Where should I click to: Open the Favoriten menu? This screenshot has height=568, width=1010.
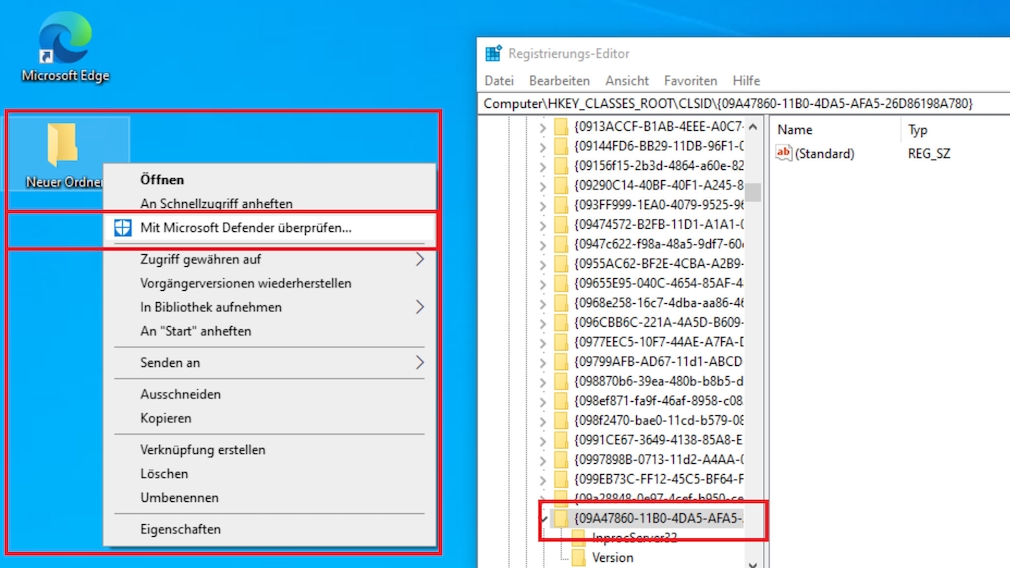pos(691,80)
